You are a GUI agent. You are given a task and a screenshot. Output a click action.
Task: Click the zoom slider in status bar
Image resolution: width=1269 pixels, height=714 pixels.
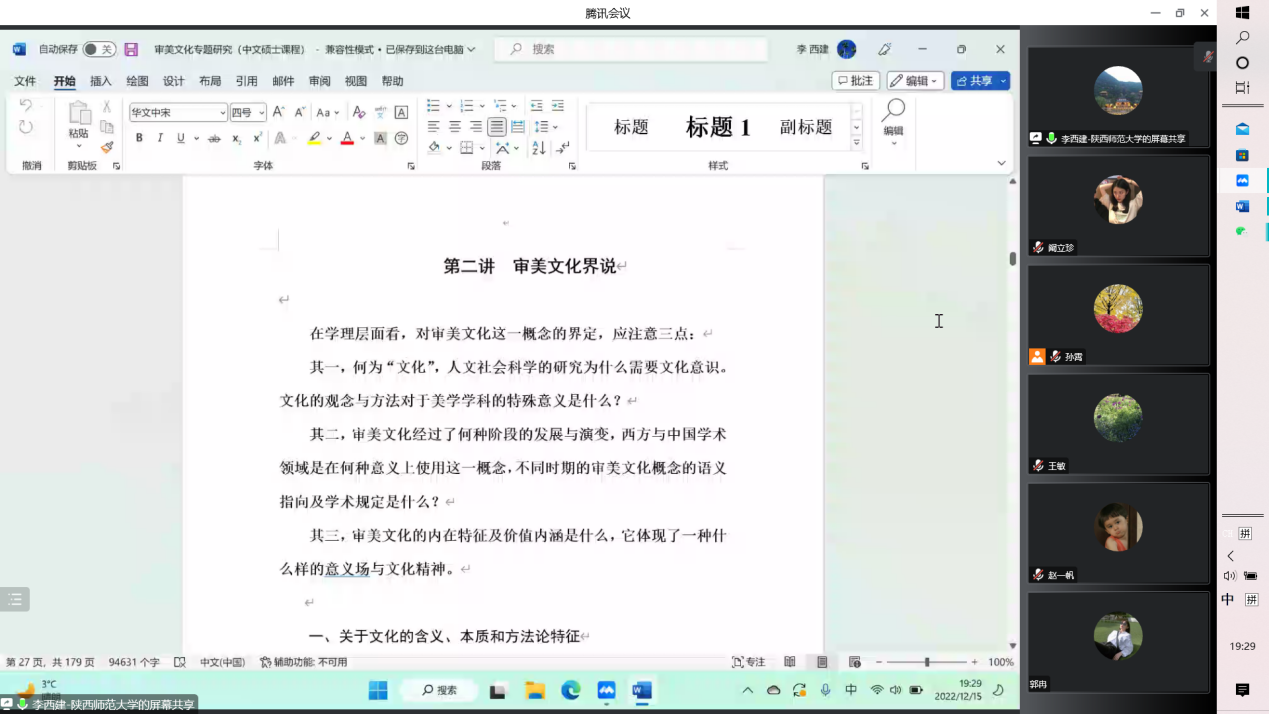click(x=927, y=662)
